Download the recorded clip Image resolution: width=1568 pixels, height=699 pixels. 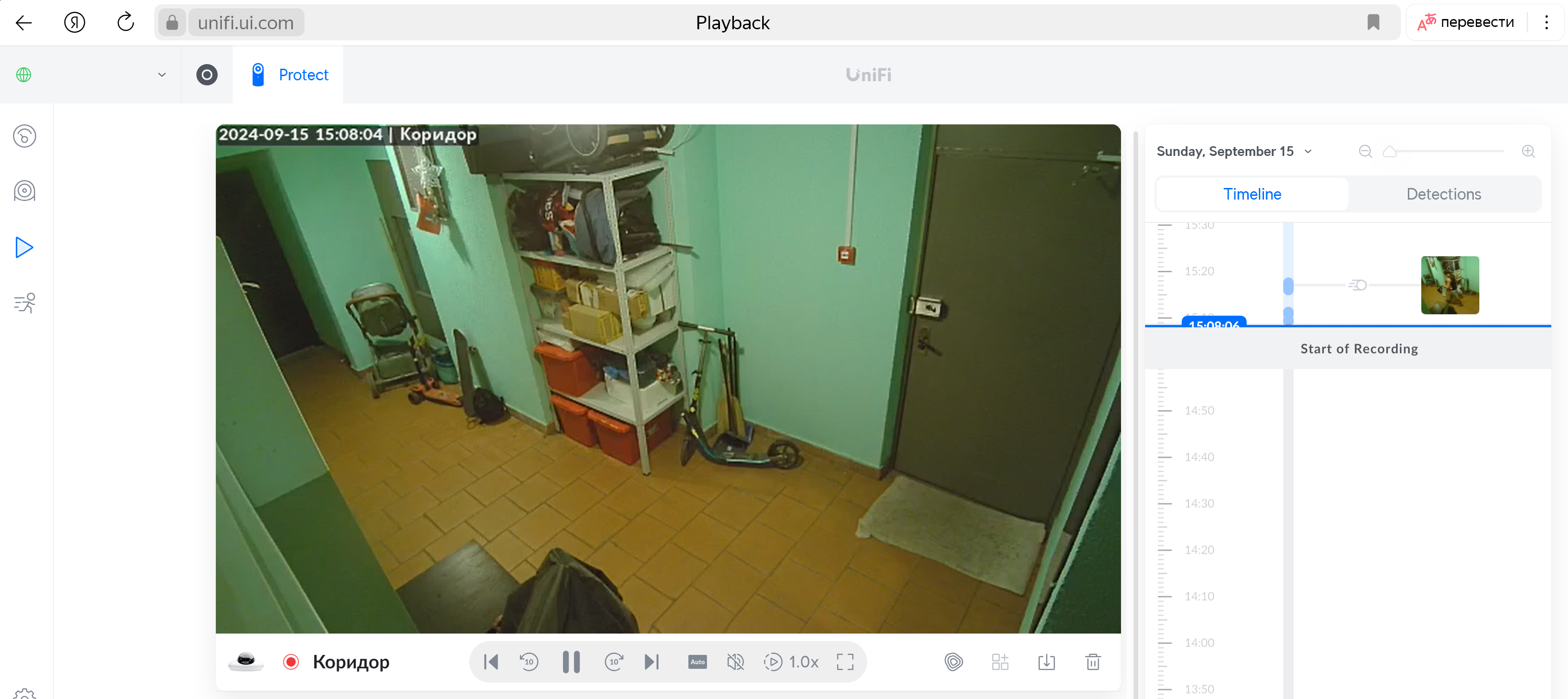point(1046,662)
